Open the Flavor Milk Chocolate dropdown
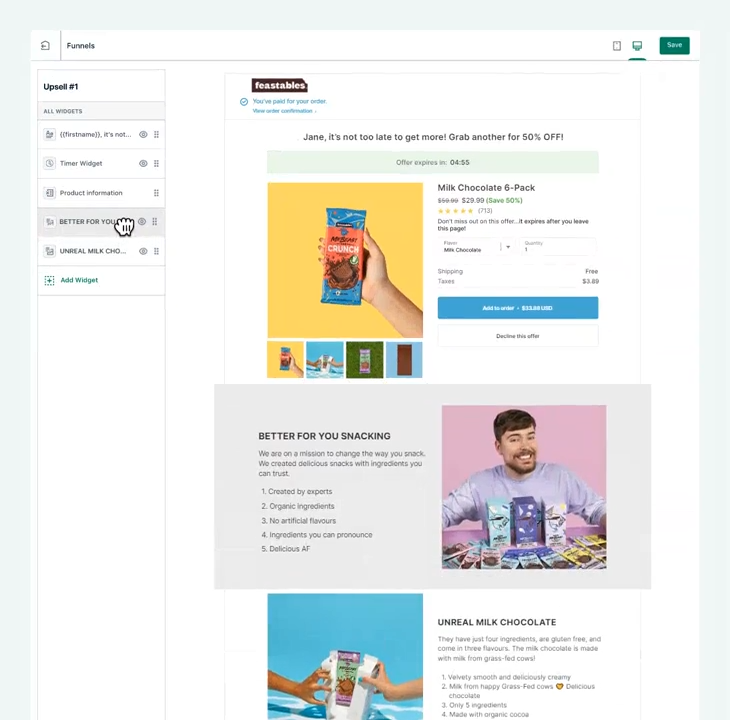730x720 pixels. 476,247
